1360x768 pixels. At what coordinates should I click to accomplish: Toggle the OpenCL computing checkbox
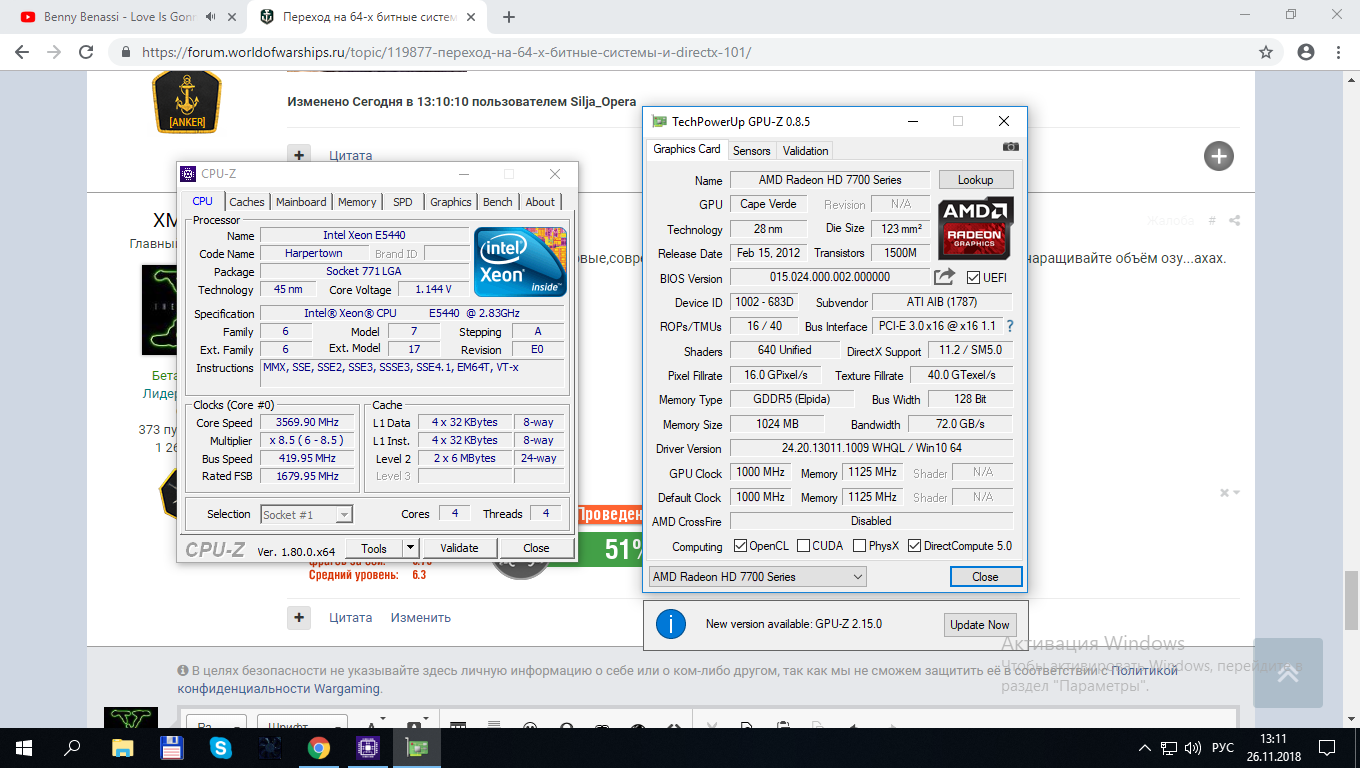pyautogui.click(x=741, y=546)
